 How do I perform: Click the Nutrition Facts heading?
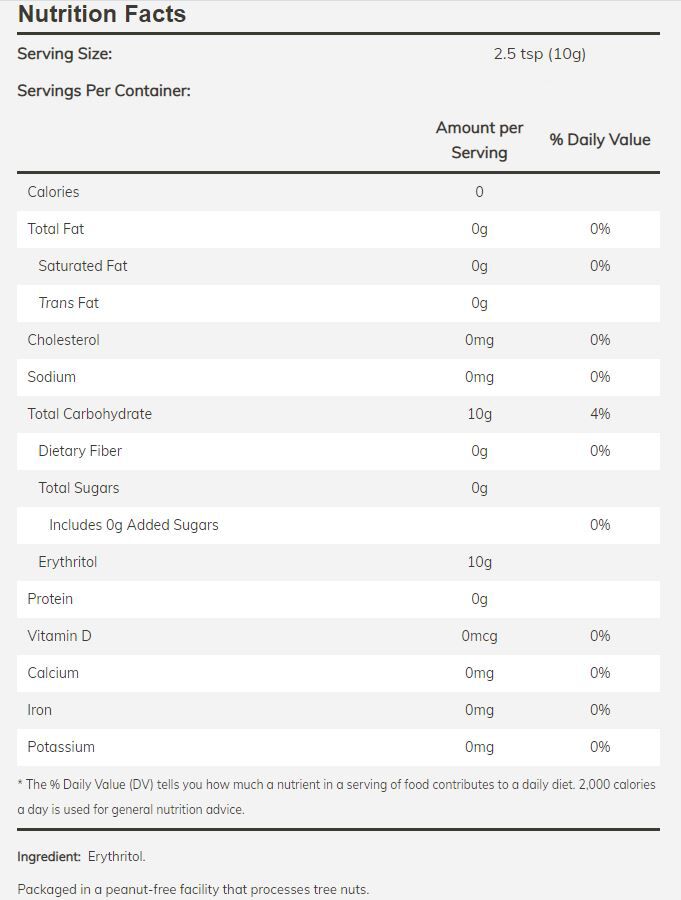(x=102, y=14)
